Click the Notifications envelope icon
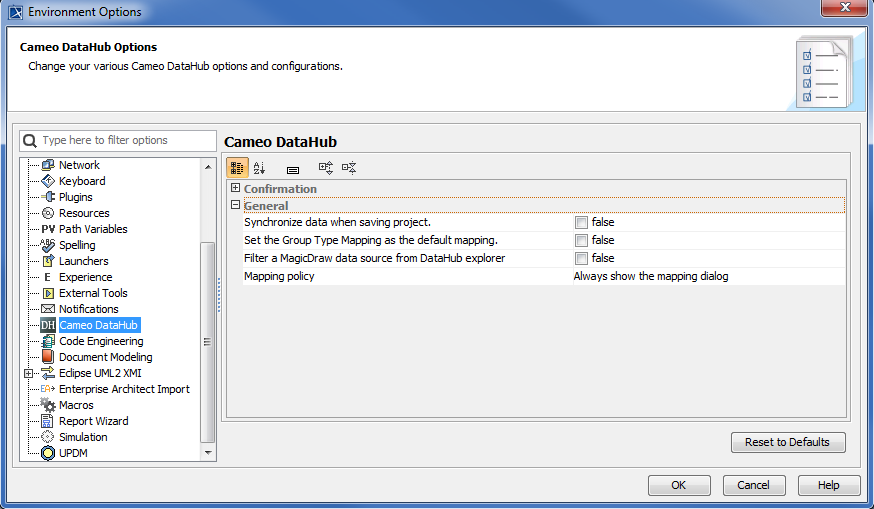The height and width of the screenshot is (509, 874). pos(48,309)
